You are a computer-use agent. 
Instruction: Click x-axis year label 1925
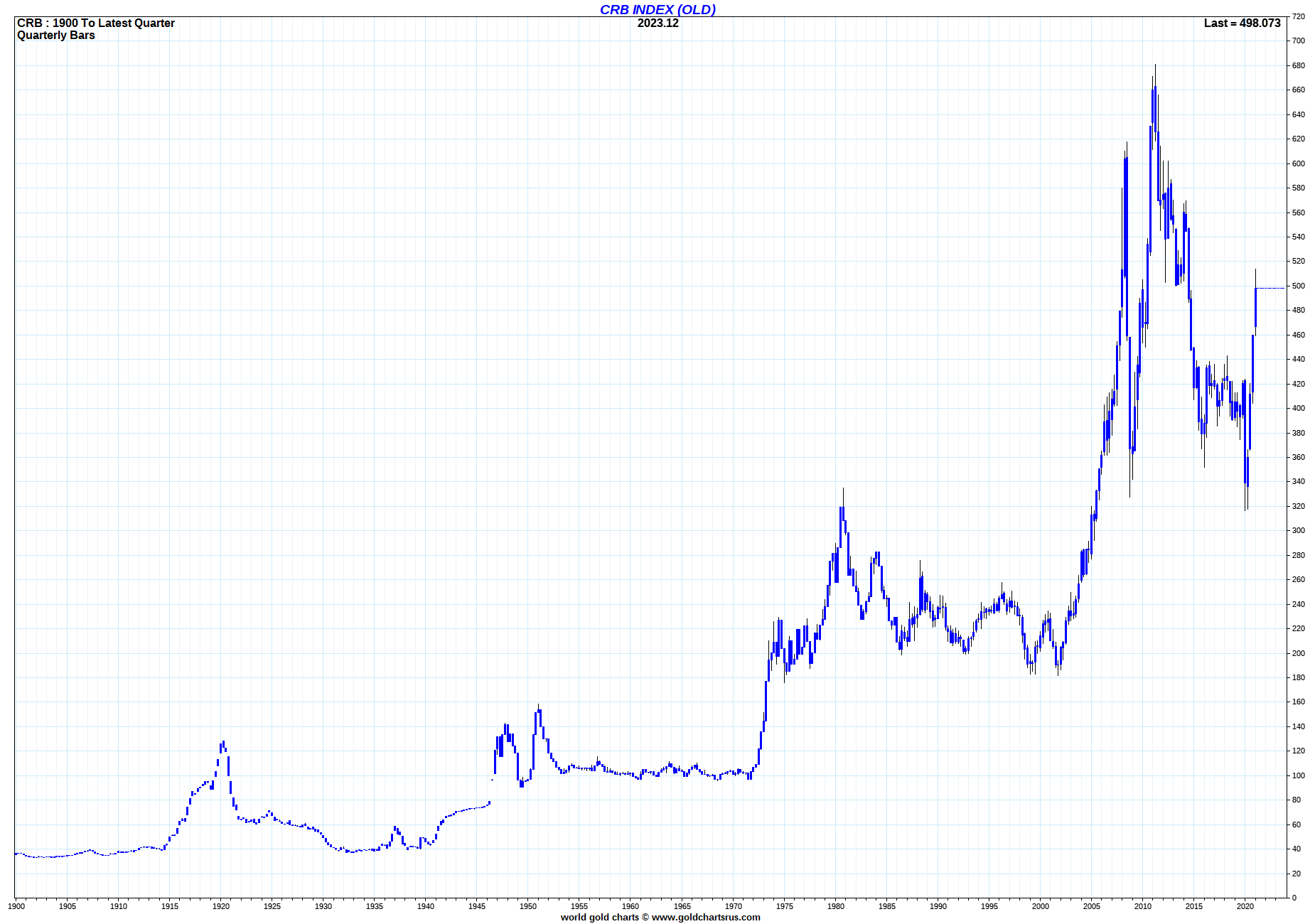click(x=272, y=906)
